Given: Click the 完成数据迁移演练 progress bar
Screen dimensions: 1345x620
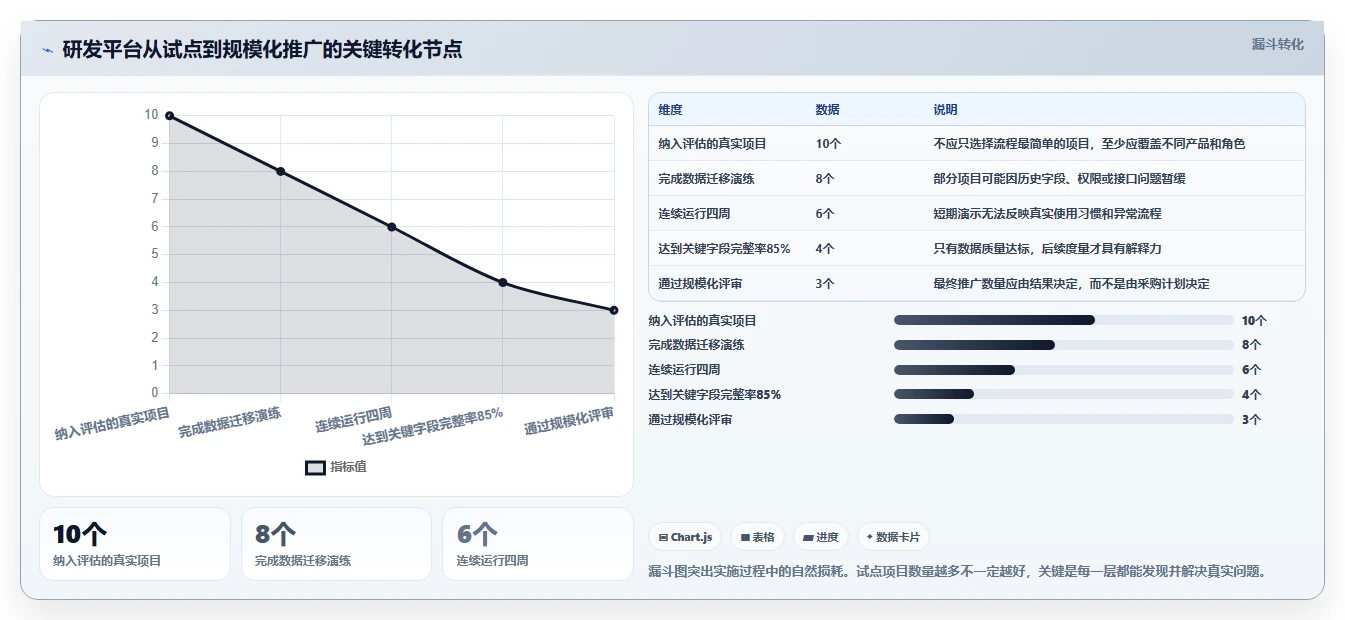Looking at the screenshot, I should click(1064, 345).
